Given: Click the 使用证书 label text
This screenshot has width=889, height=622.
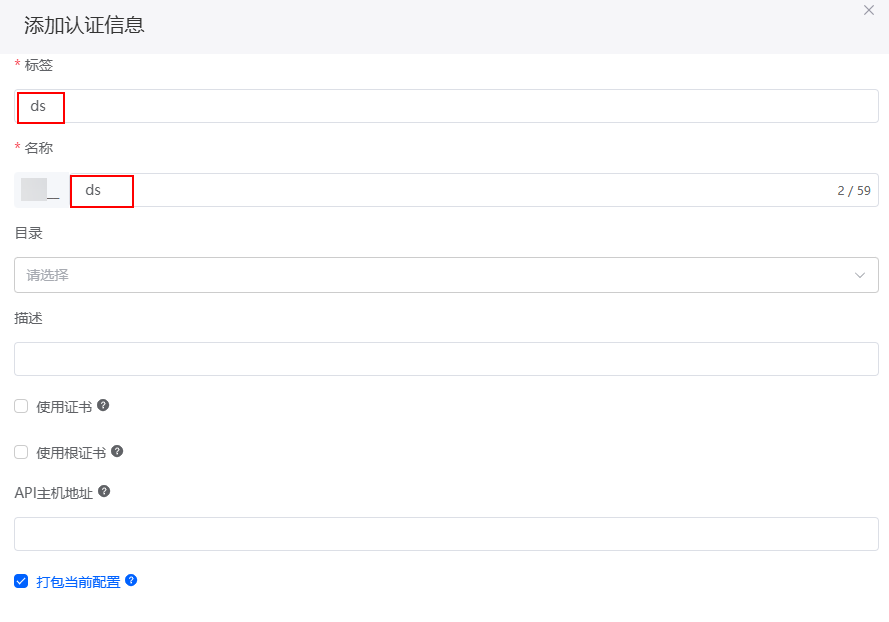Looking at the screenshot, I should 64,407.
